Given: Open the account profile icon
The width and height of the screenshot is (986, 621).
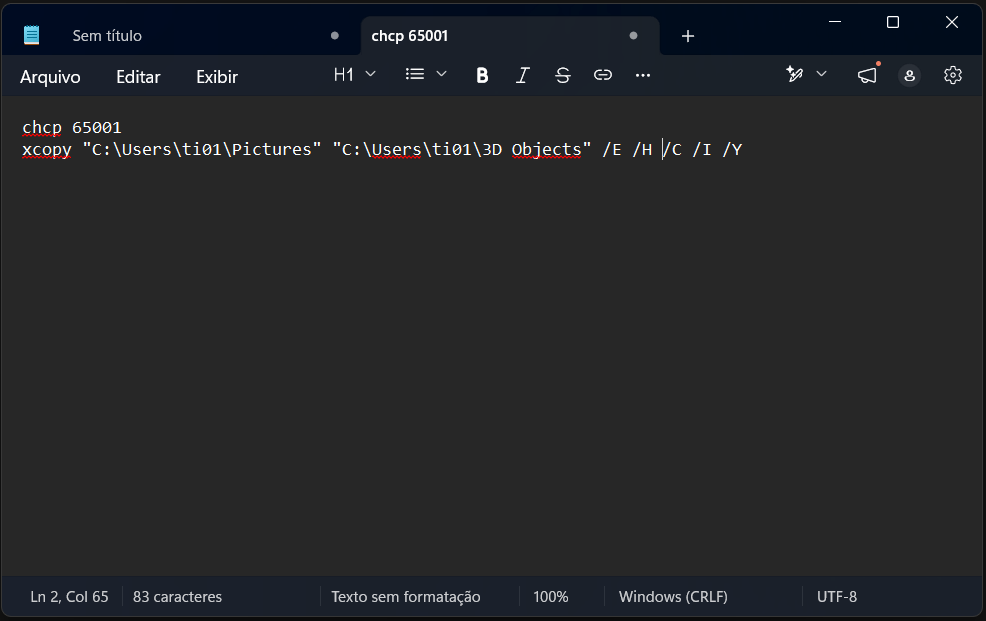Looking at the screenshot, I should 909,75.
